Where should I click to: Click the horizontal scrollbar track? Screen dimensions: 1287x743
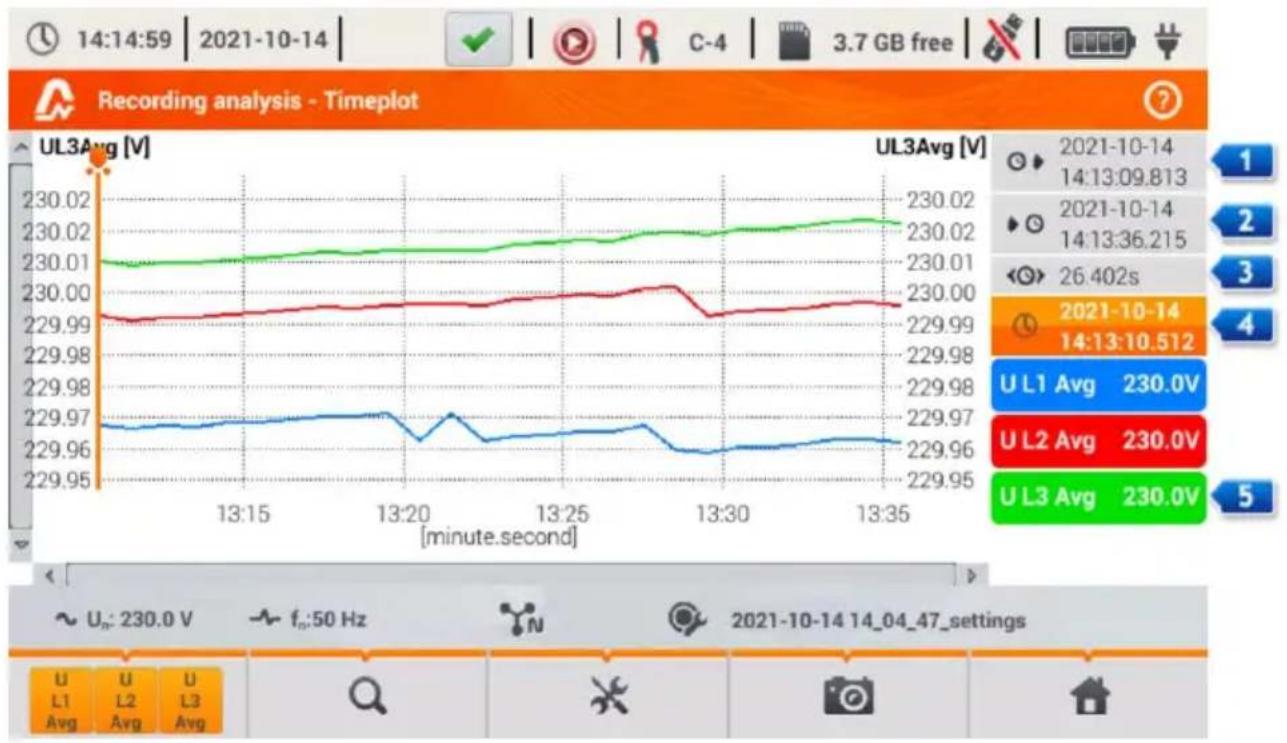(x=510, y=577)
